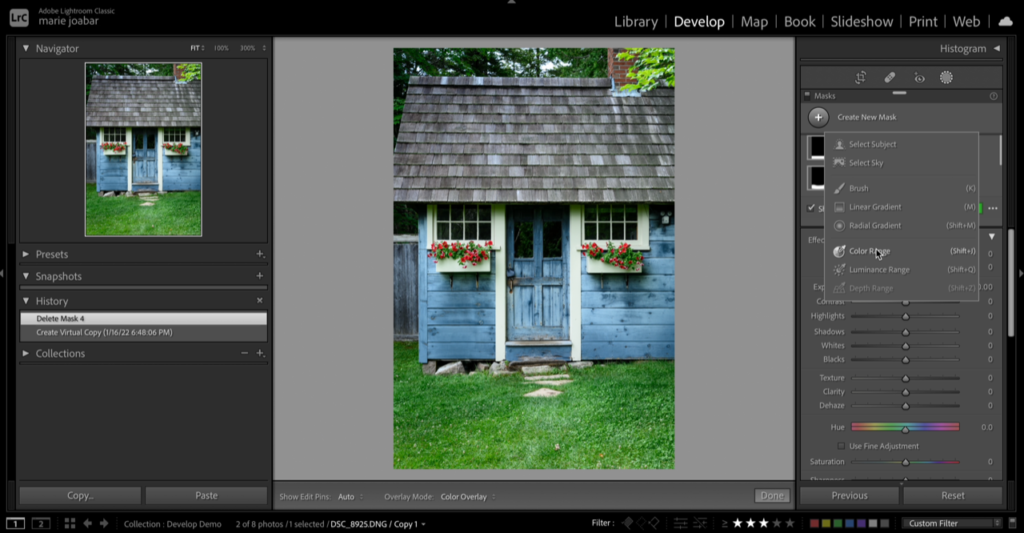Click the Create New Mask plus button
This screenshot has height=533, width=1024.
click(x=818, y=117)
